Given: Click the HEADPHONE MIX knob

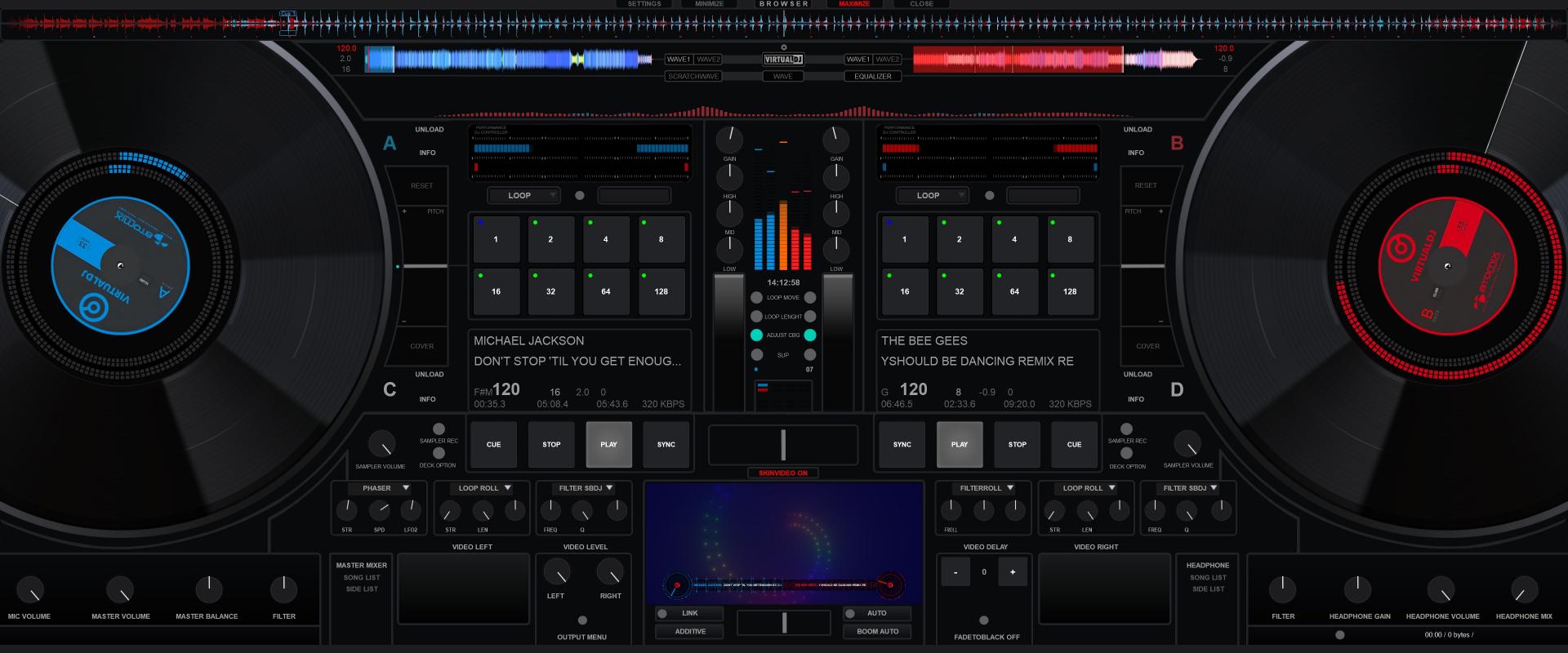Looking at the screenshot, I should click(1525, 589).
